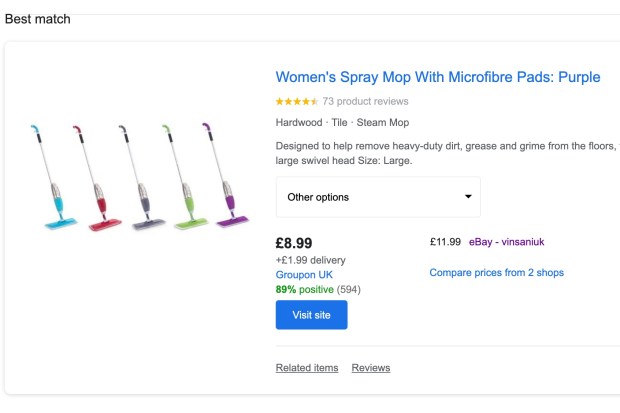Viewport: 620px width, 413px height.
Task: Click the gold star rating icons
Action: click(297, 102)
